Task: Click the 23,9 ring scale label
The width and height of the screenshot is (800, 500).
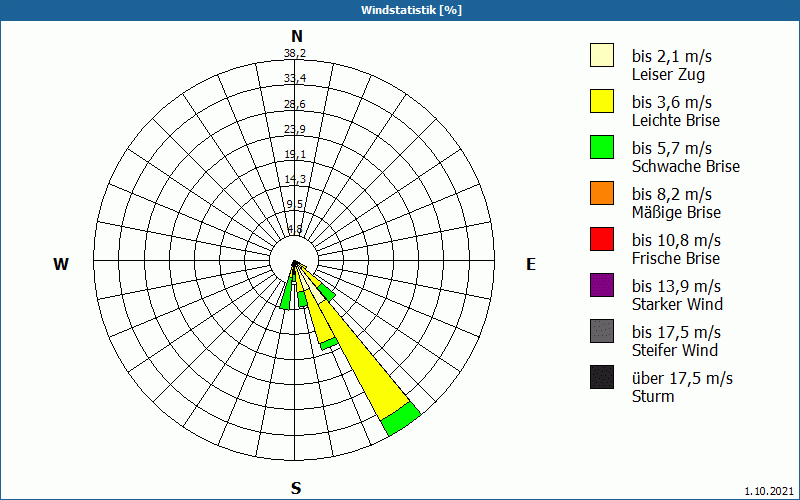Action: 295,129
